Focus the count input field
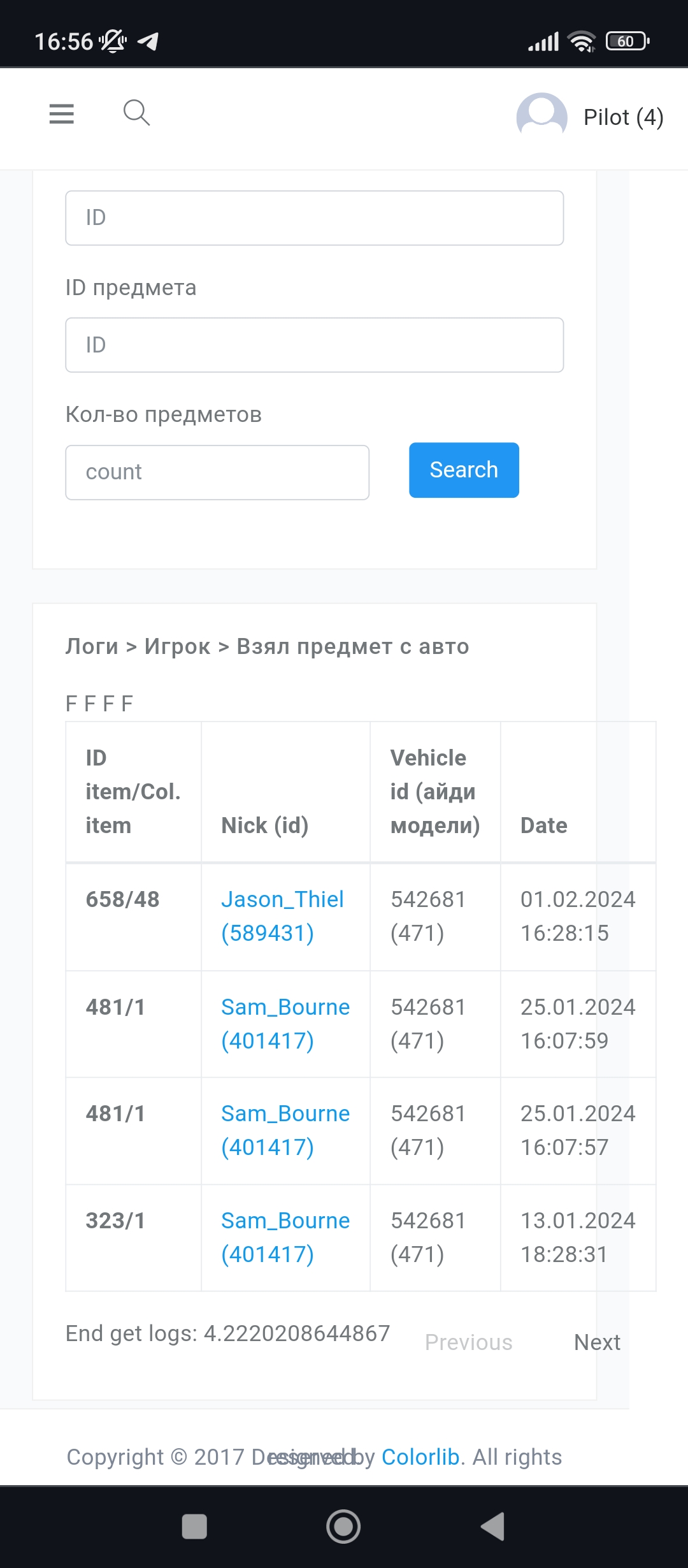 coord(217,472)
